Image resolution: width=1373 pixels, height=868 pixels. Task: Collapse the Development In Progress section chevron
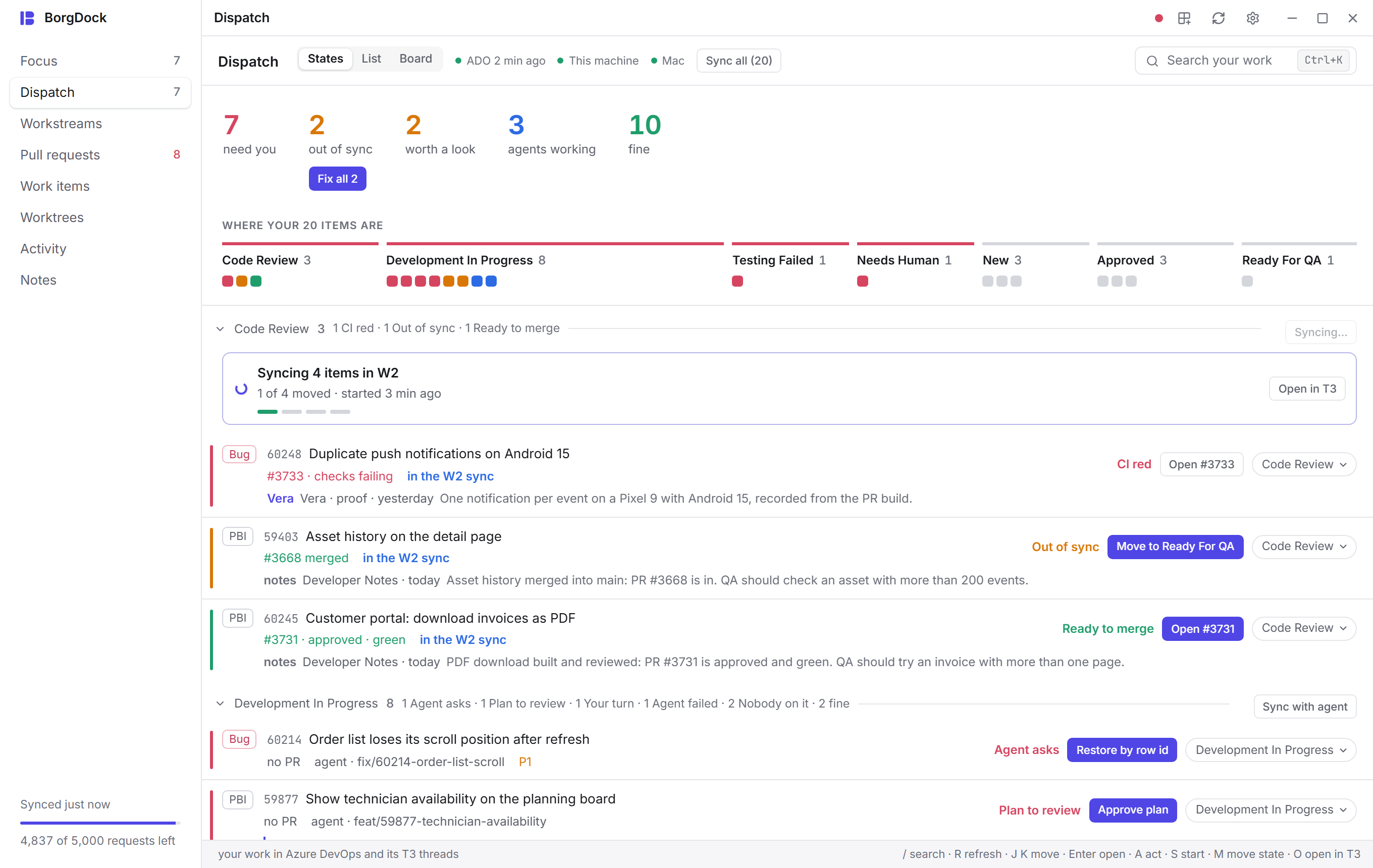tap(220, 703)
